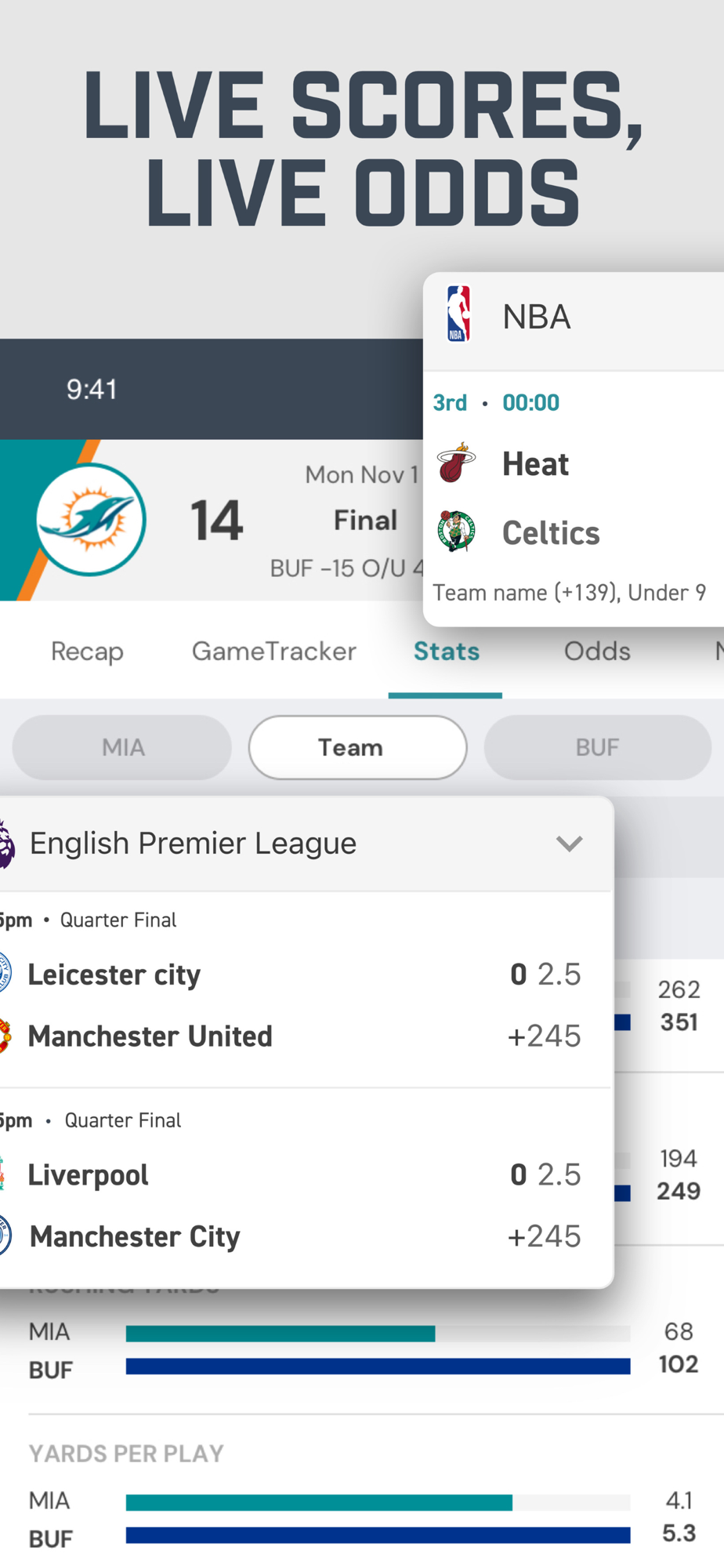Tap the NBA league logo icon
The width and height of the screenshot is (724, 1568).
[459, 314]
